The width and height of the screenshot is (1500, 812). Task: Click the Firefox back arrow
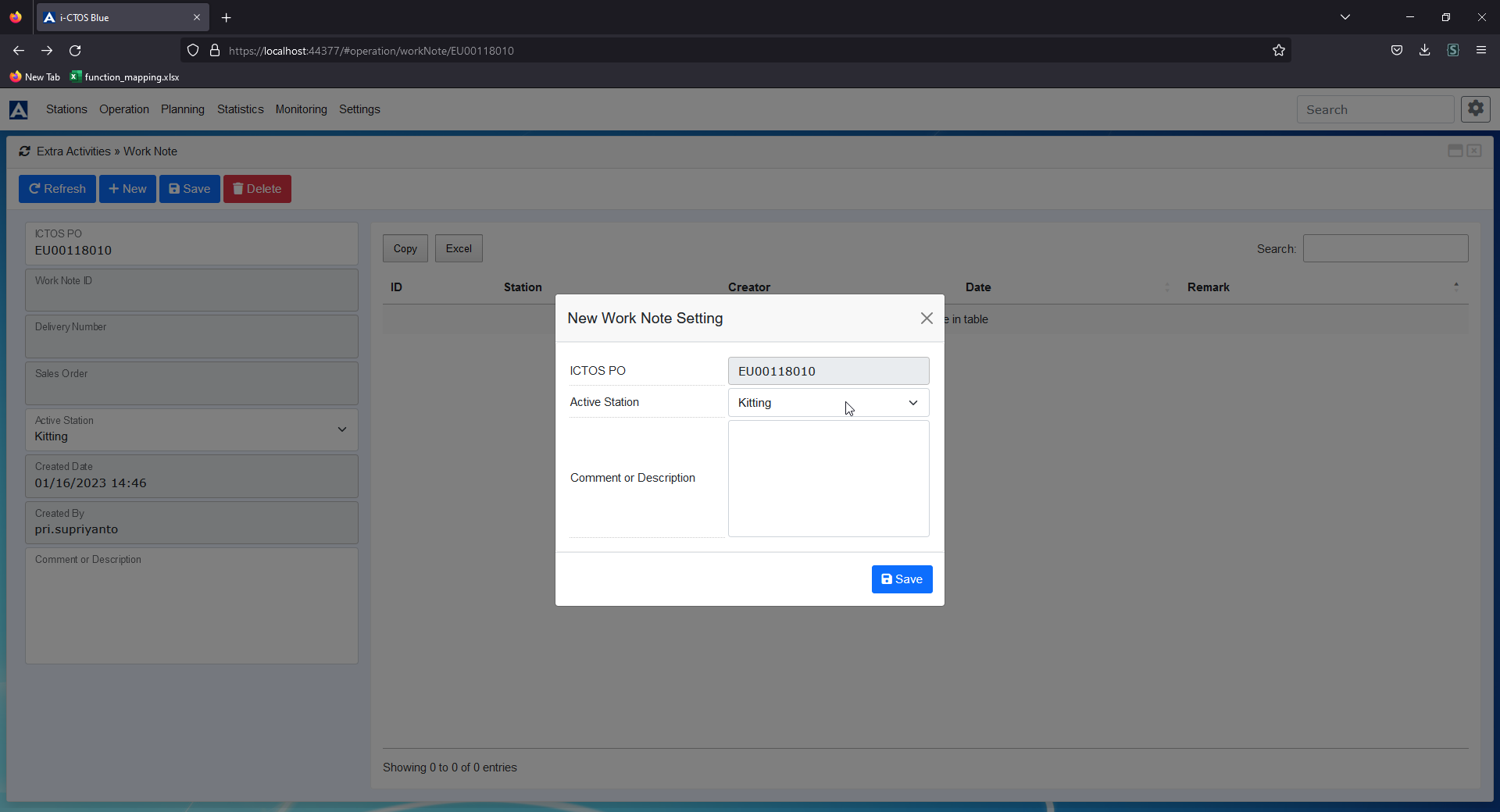(19, 51)
